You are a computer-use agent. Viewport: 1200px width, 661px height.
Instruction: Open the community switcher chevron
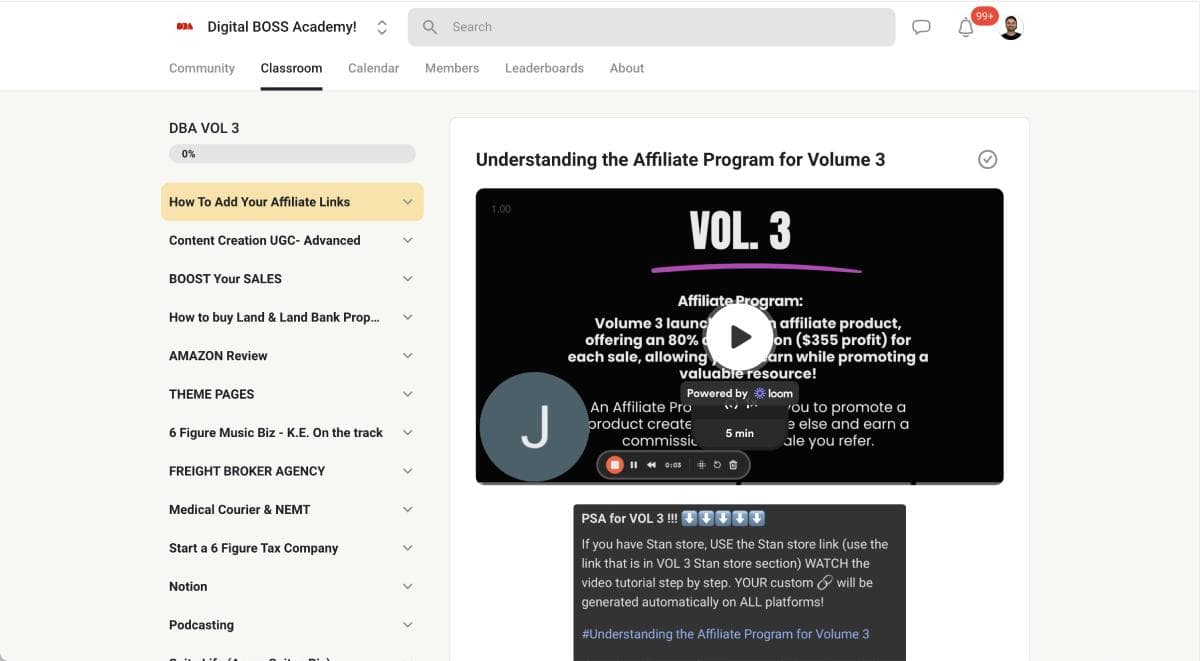pos(382,27)
